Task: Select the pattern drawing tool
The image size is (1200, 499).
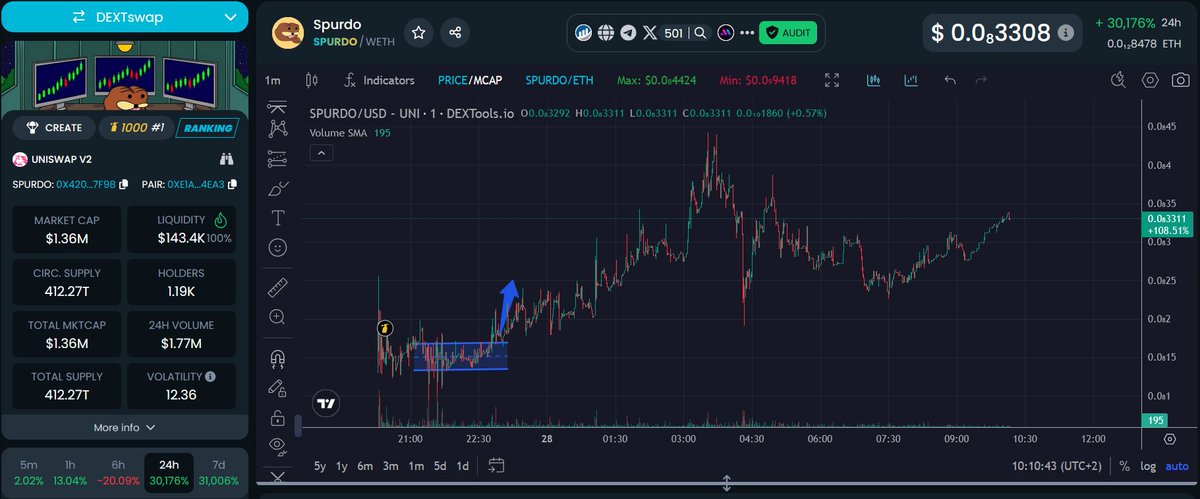Action: pyautogui.click(x=278, y=128)
